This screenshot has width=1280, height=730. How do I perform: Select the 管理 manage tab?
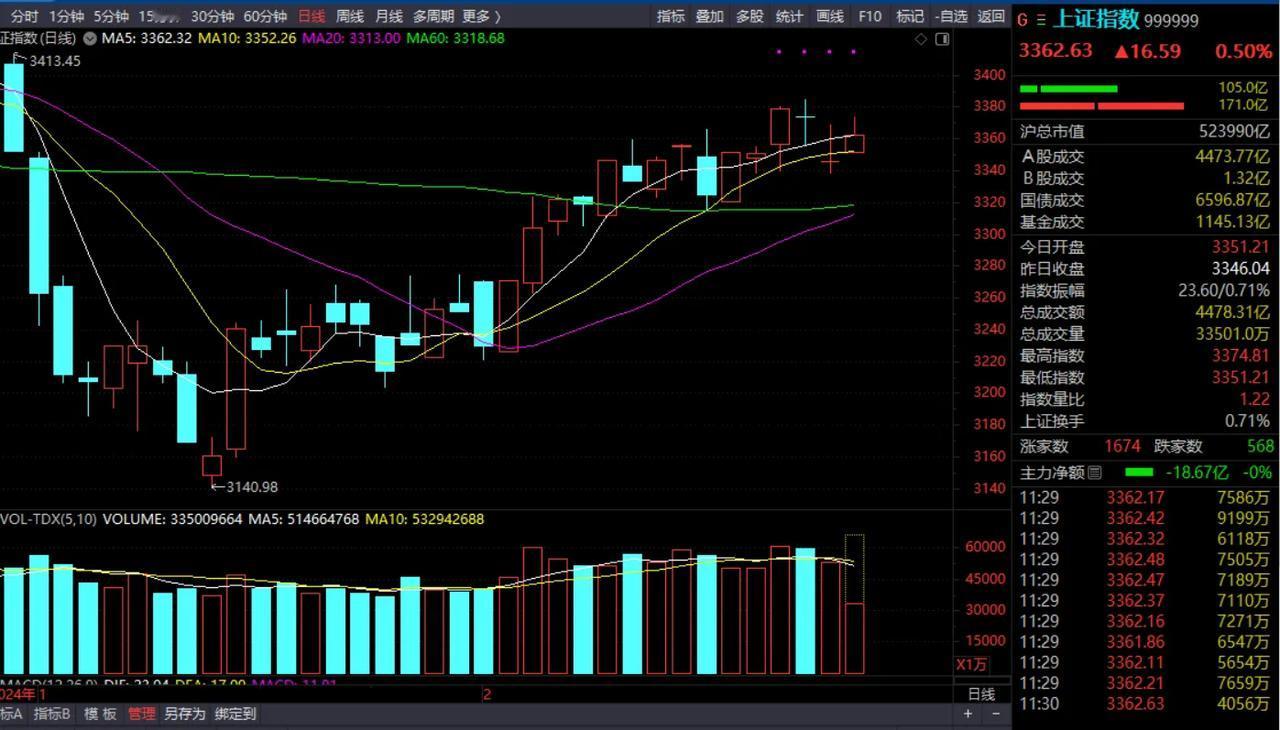pos(141,714)
